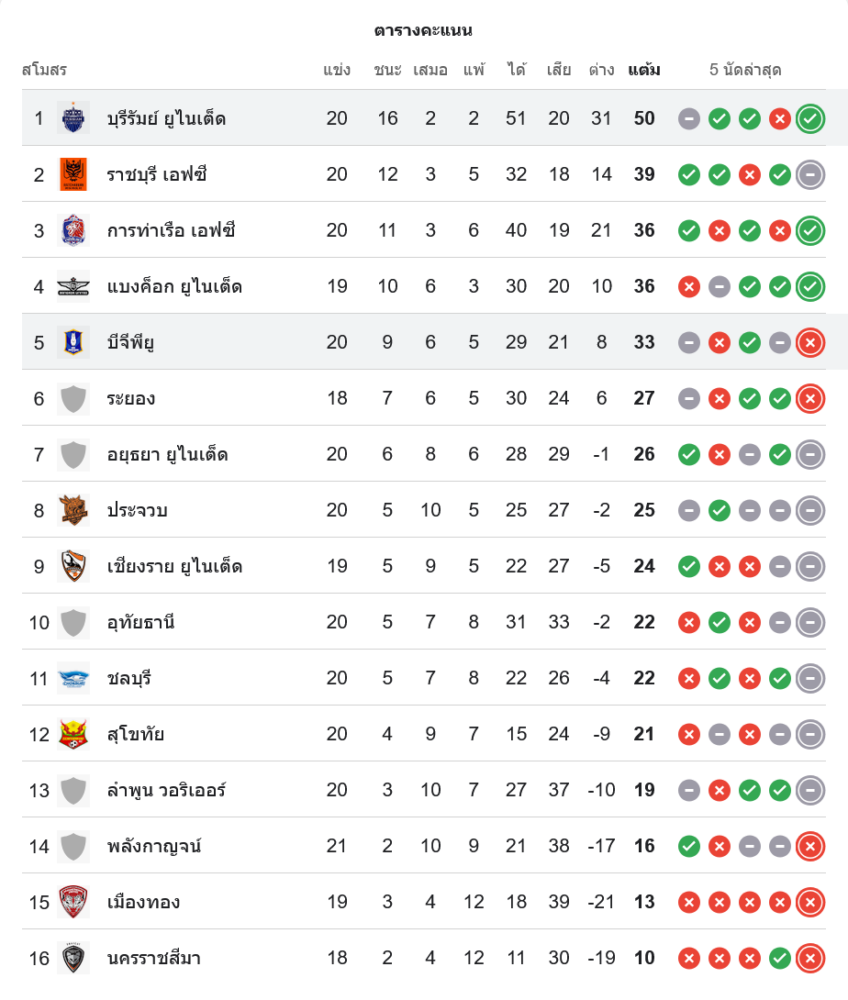Click the Sukhothai (สุโขทัย) club crest
Image resolution: width=848 pixels, height=1000 pixels.
[73, 735]
